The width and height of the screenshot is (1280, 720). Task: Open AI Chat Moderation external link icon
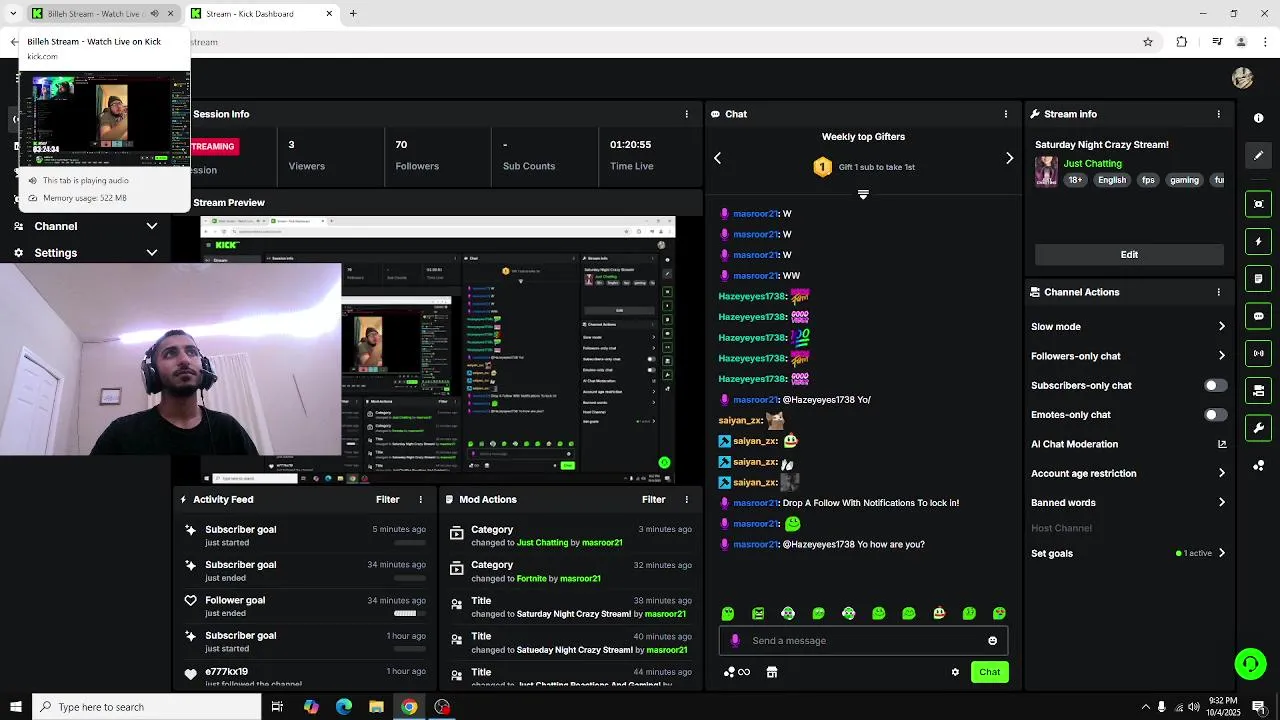click(x=1222, y=444)
